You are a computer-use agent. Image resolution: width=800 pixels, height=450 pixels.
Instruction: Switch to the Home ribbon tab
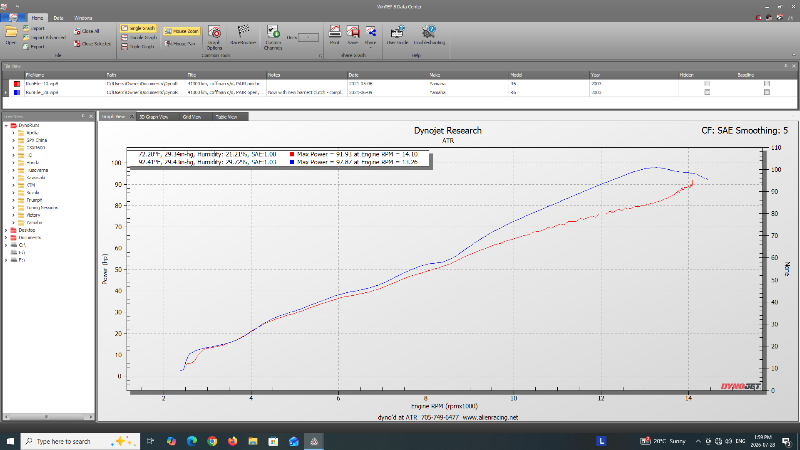(37, 18)
